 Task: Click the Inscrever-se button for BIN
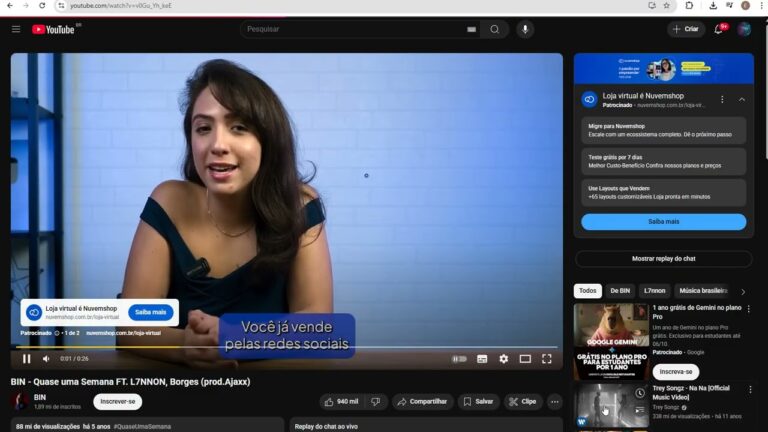tap(117, 401)
